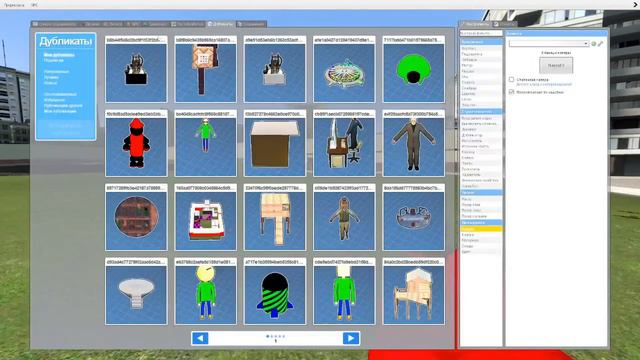Screen dimensions: 640x360
Task: Select the yellow-headed green shirt figure dupe
Action: tap(206, 291)
